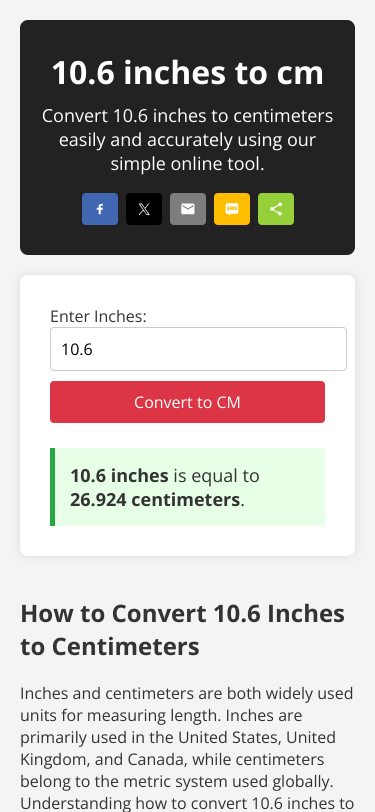Click the "Enter Inches:" label
Screen dimensions: 375x812
[98, 316]
